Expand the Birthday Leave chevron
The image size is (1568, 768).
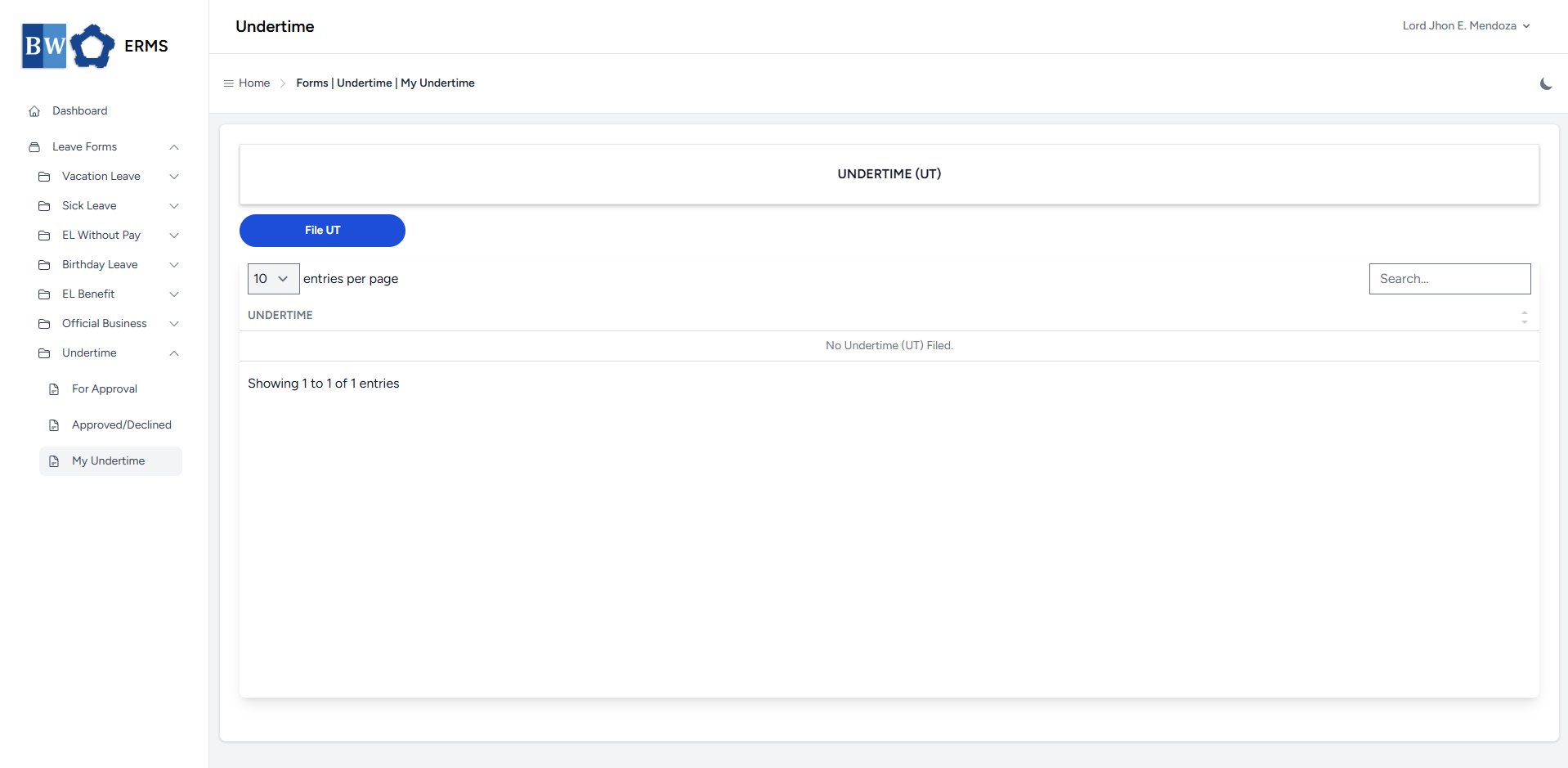(174, 265)
